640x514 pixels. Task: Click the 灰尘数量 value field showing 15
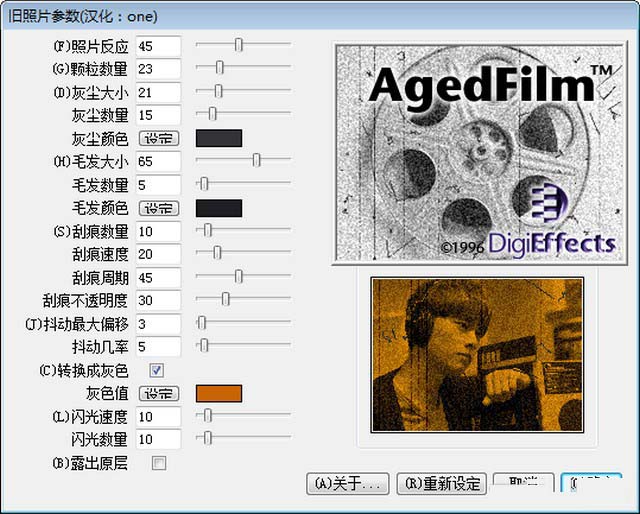(x=158, y=115)
